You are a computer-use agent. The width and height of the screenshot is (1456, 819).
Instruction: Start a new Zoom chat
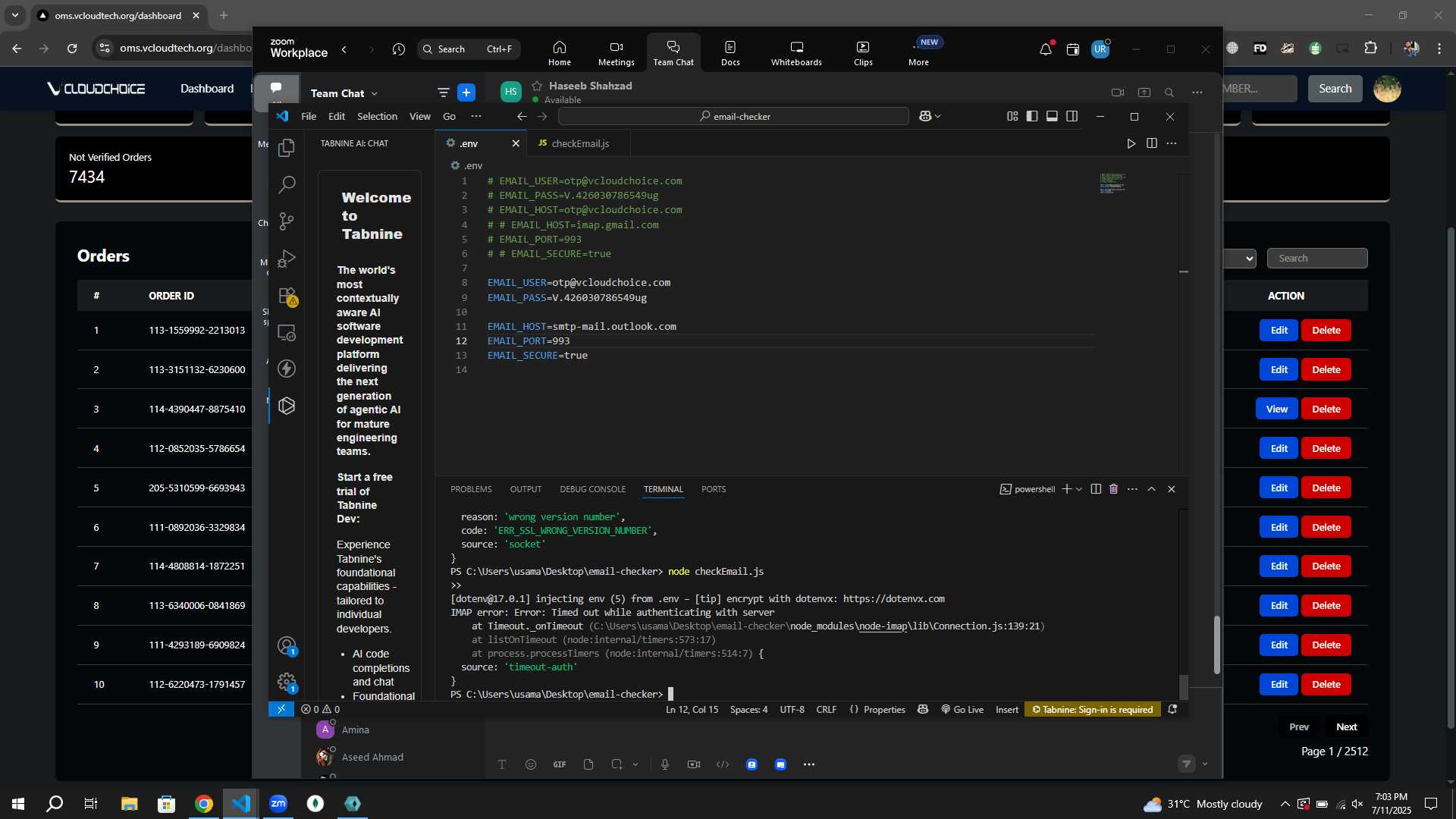click(466, 93)
